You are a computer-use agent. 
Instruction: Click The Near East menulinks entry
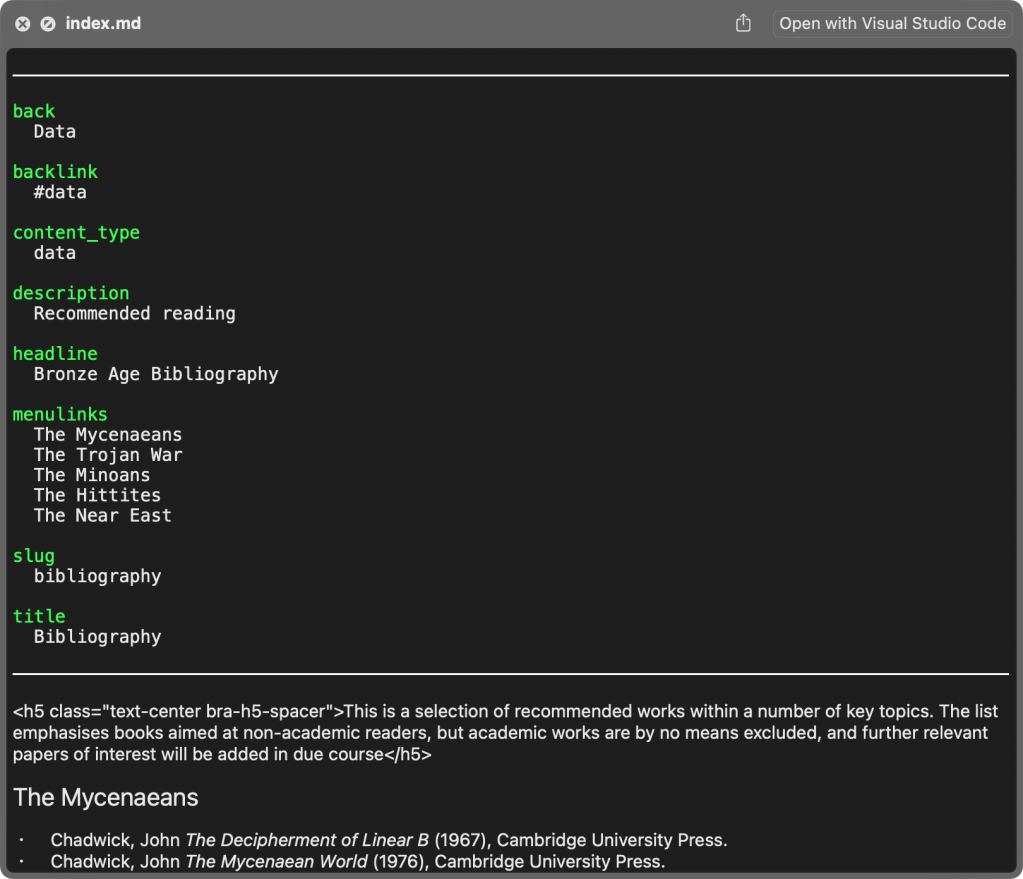(102, 515)
